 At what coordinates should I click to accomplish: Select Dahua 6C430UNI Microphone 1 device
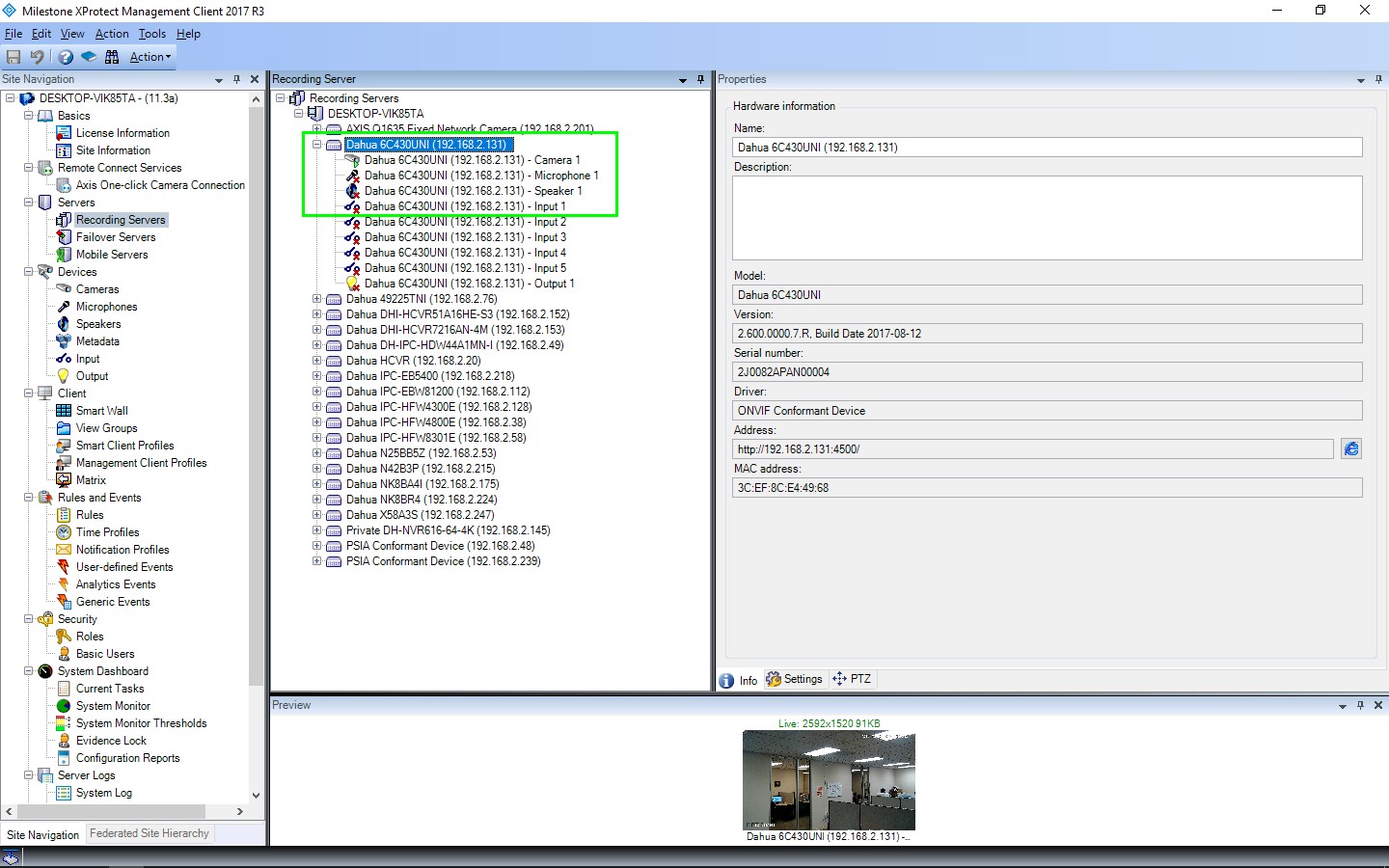pos(480,176)
